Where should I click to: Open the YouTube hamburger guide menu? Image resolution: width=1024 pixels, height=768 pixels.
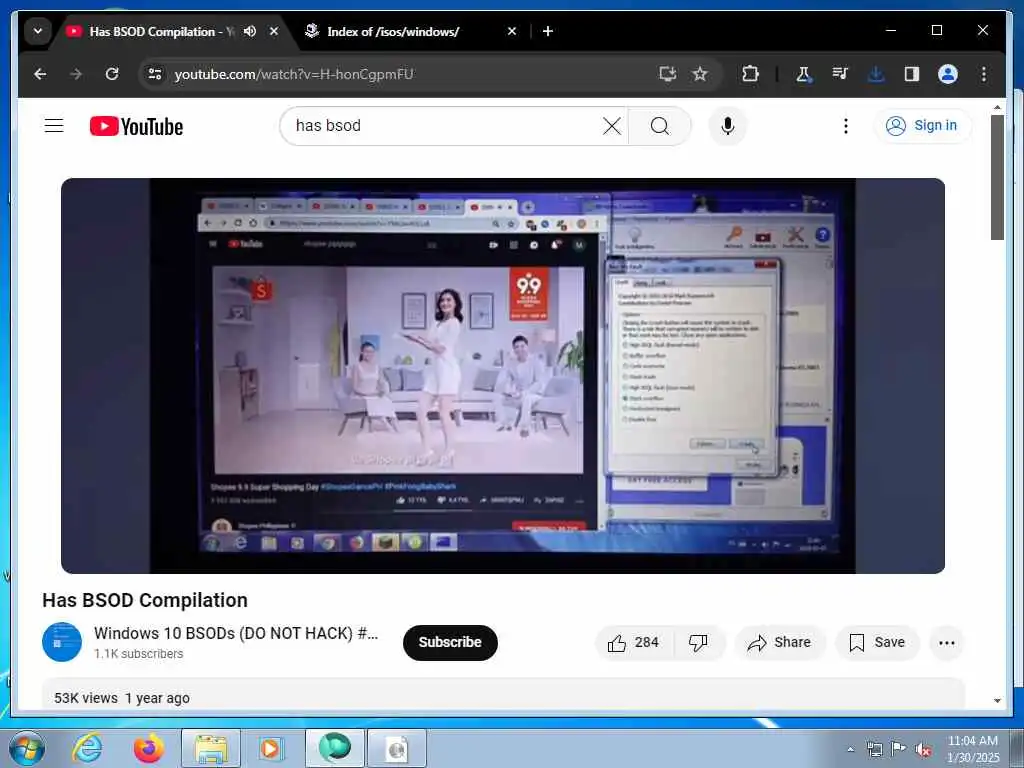(54, 125)
